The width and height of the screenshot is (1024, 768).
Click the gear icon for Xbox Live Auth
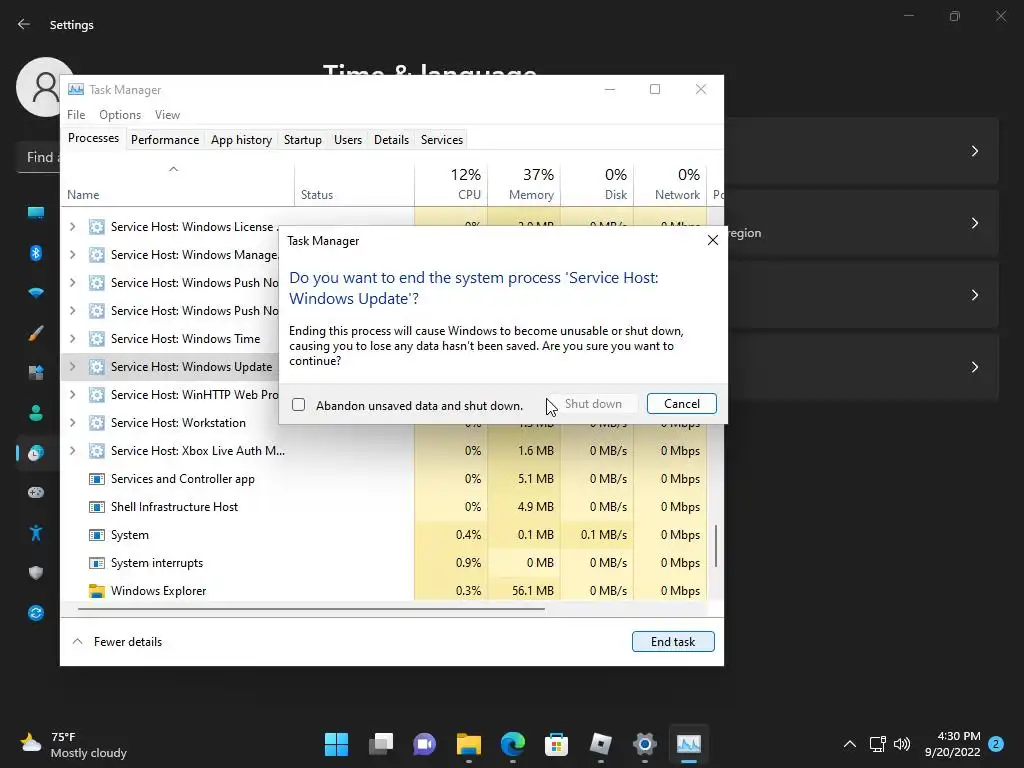click(x=97, y=451)
